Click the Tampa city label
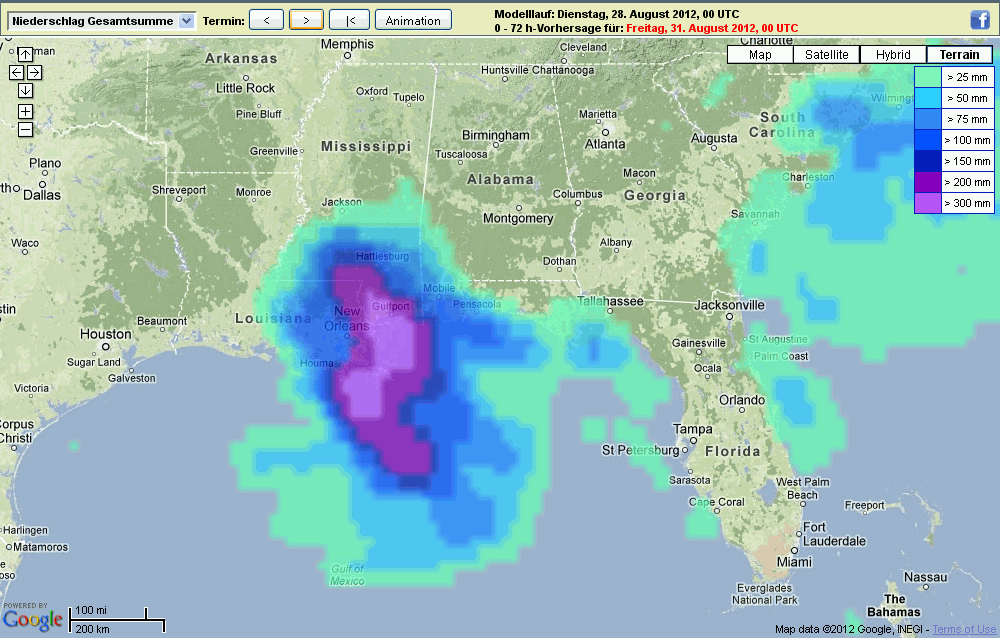This screenshot has height=638, width=1000. 692,429
